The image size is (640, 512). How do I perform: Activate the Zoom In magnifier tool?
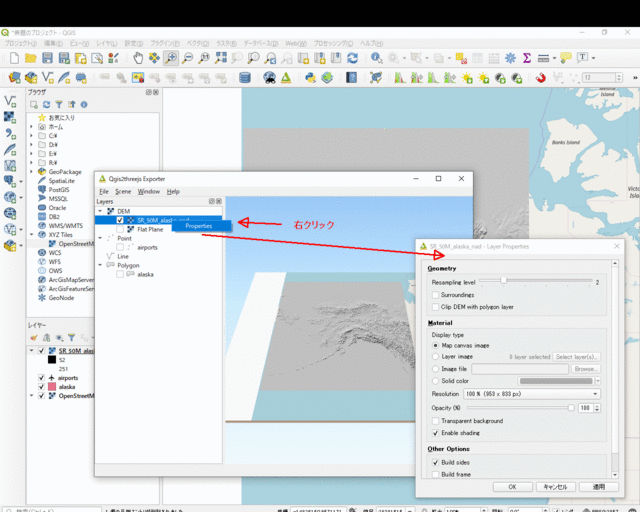(x=171, y=58)
